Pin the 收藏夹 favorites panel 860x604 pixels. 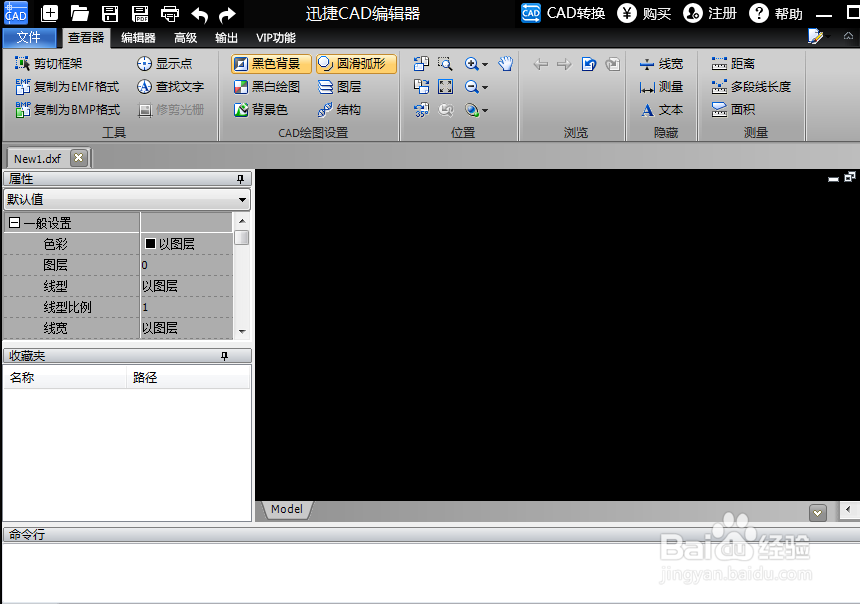[x=224, y=356]
